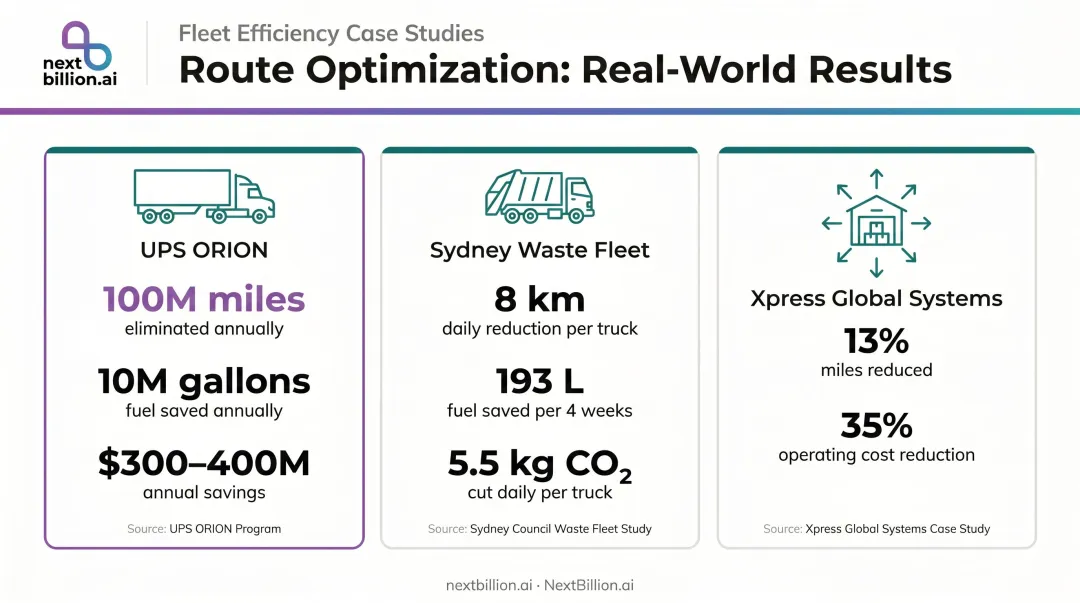This screenshot has height=603, width=1080.
Task: Click the semi-truck icon above UPS ORION
Action: coord(204,196)
